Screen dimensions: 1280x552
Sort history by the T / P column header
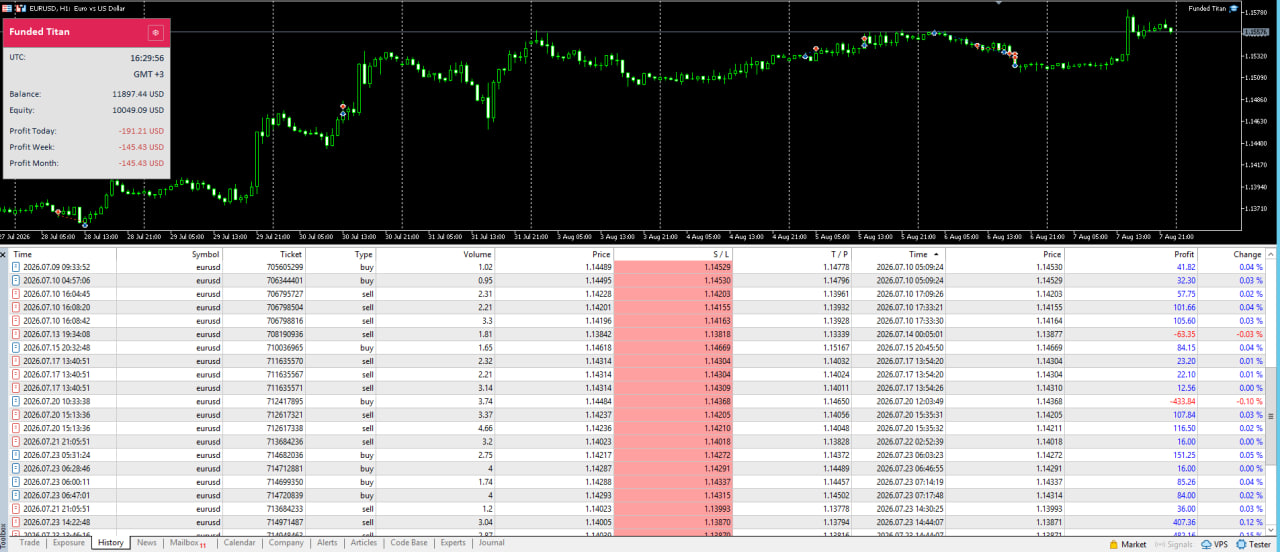793,254
